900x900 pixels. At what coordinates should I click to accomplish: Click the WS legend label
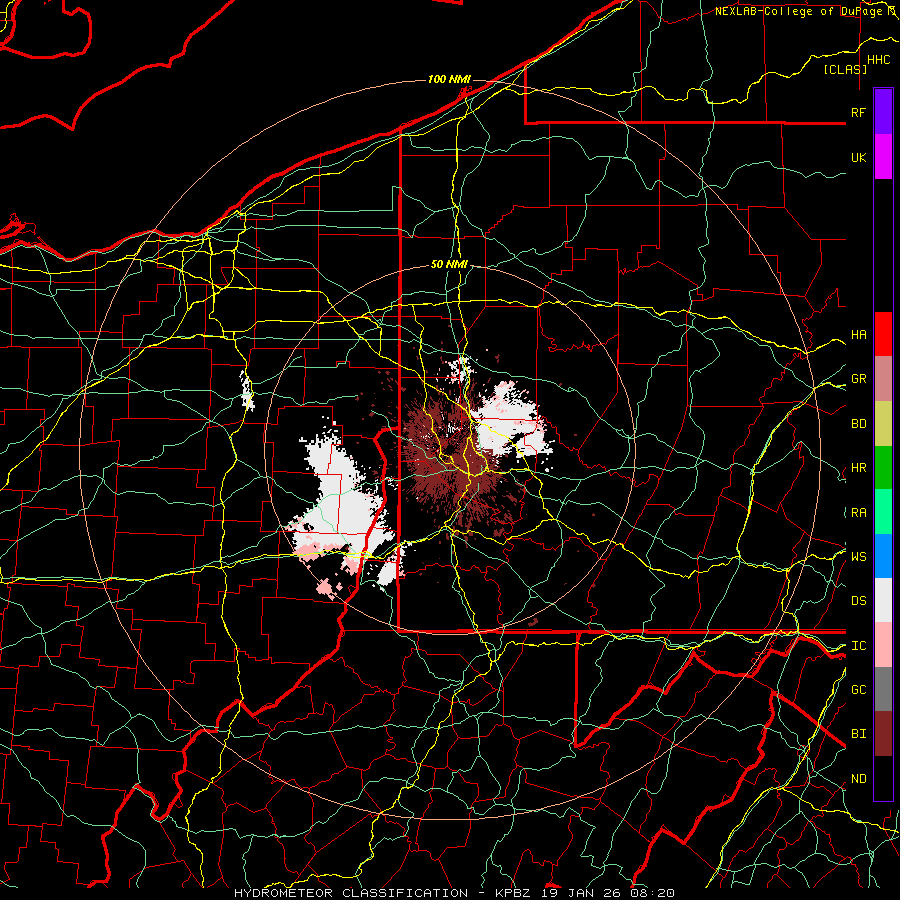coord(858,557)
